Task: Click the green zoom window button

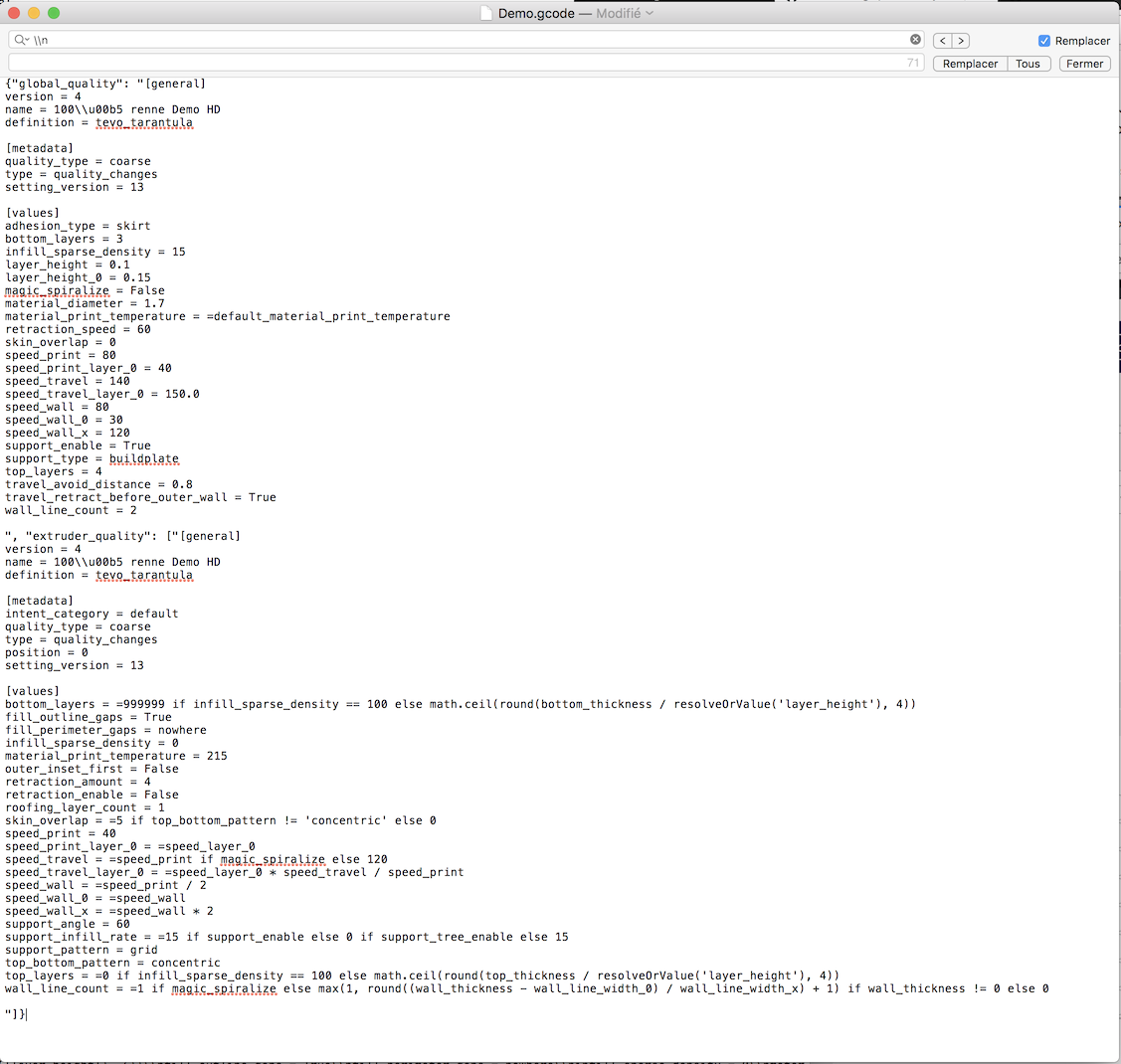Action: point(54,13)
